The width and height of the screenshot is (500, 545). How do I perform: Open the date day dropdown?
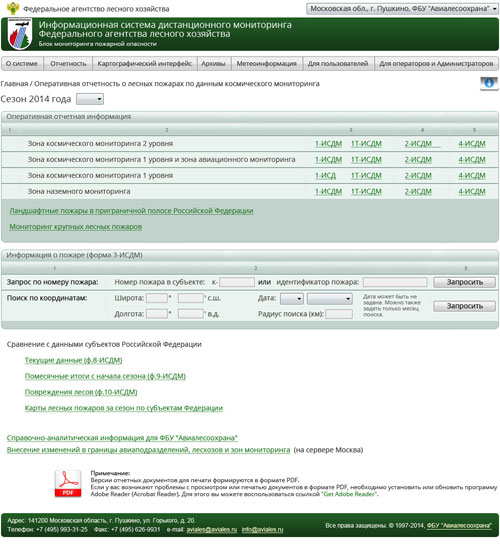click(x=292, y=299)
